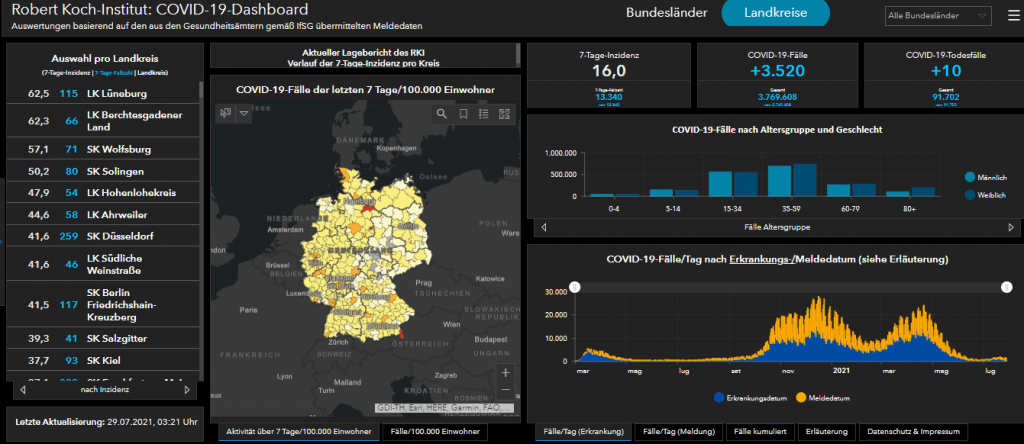Screen dimensions: 1024x444
Task: Switch to 'Fälle/100.000 Einwohner' map tab
Action: [434, 432]
